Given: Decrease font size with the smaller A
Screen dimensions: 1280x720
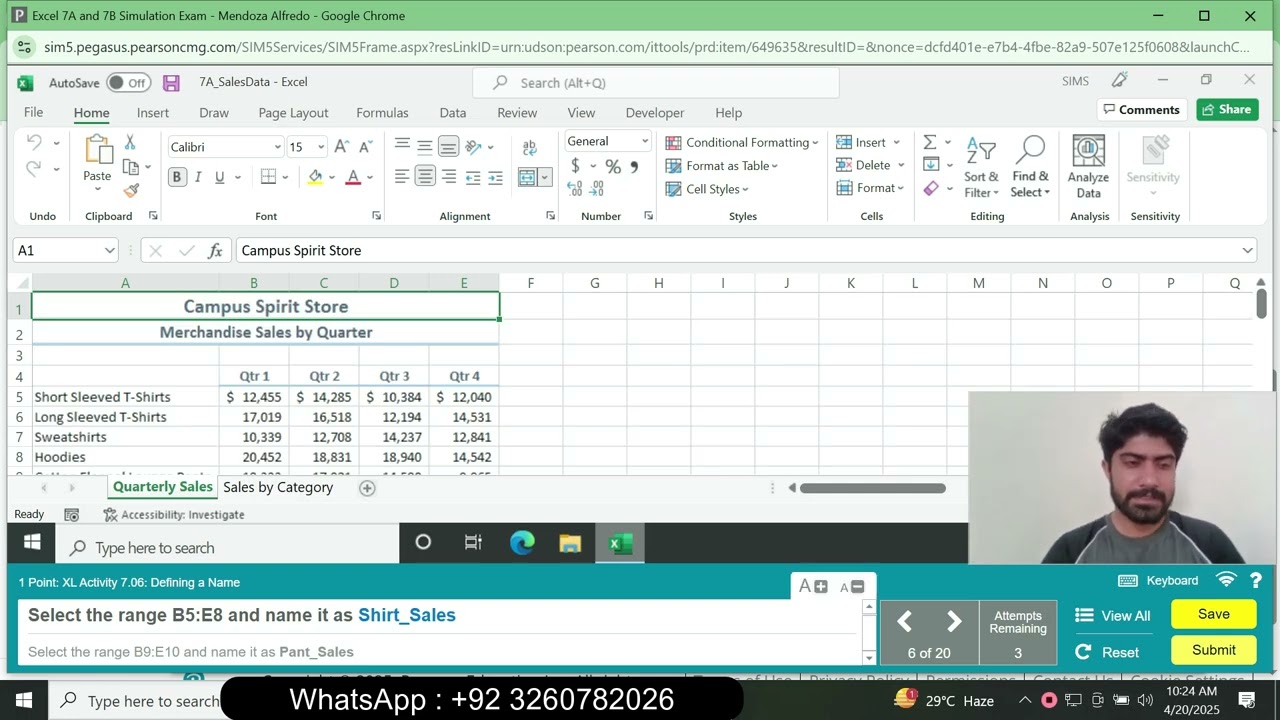Looking at the screenshot, I should tap(365, 147).
